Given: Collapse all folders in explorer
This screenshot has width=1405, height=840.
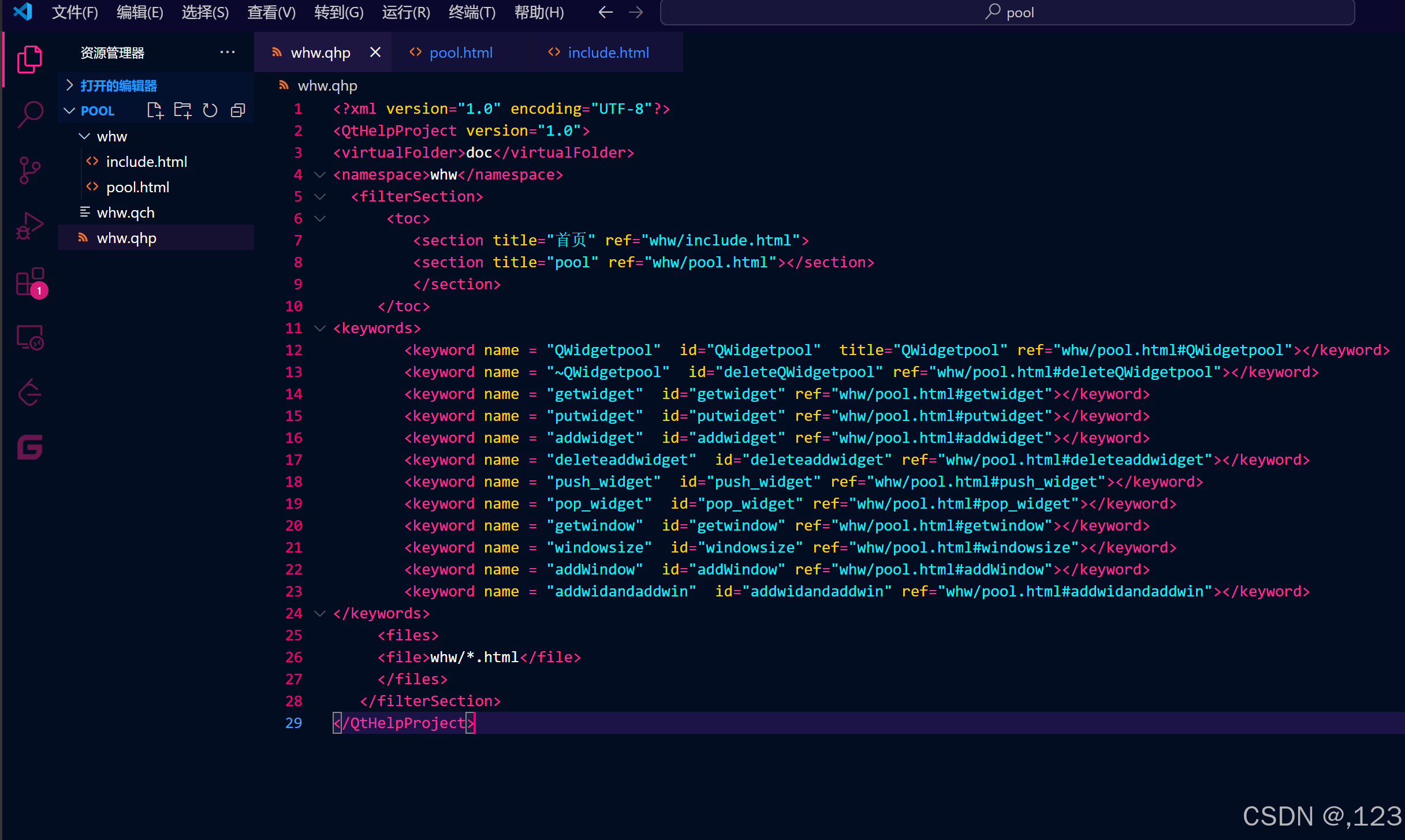Looking at the screenshot, I should 238,110.
